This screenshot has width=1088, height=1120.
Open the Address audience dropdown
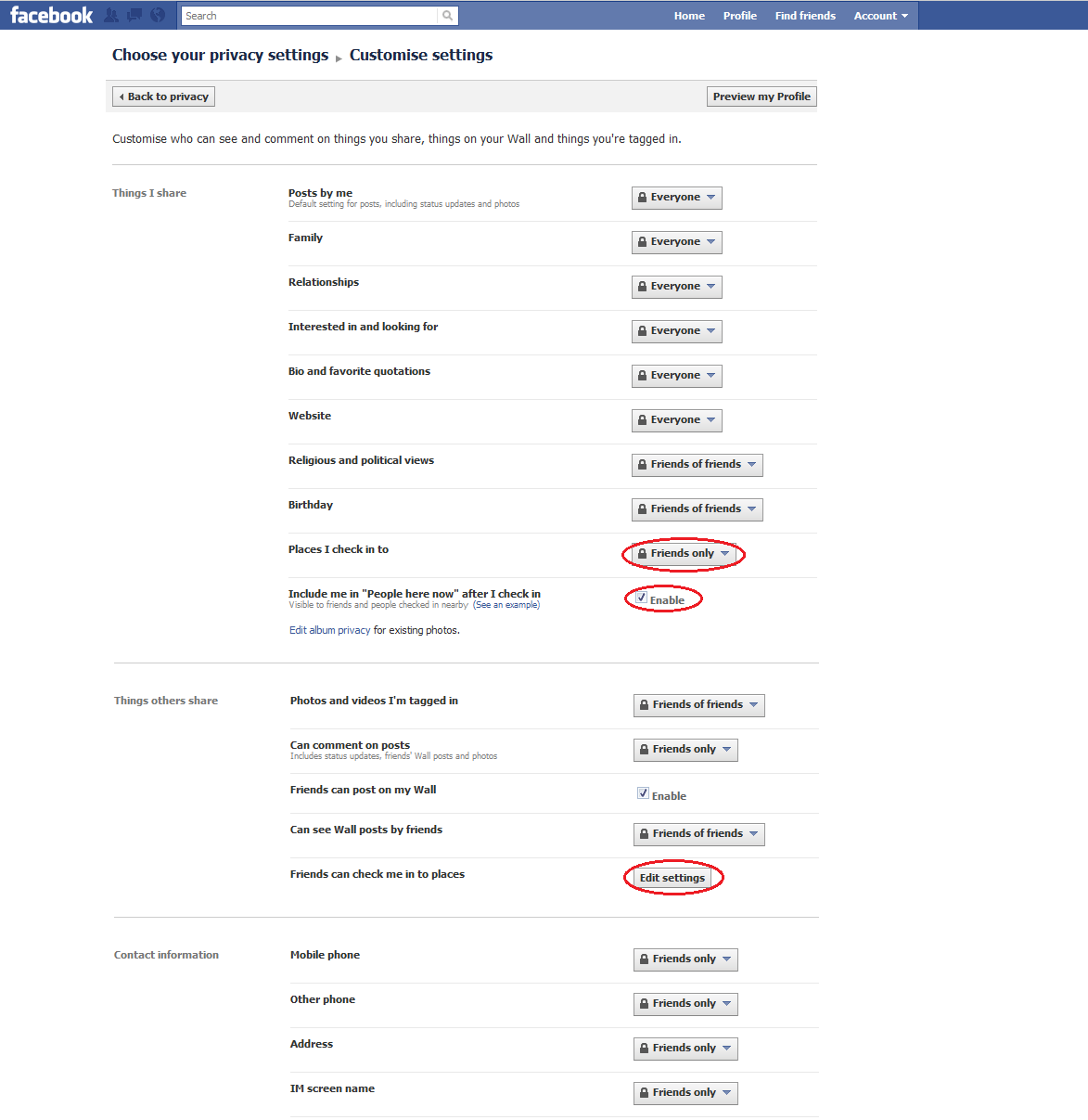[x=685, y=1049]
